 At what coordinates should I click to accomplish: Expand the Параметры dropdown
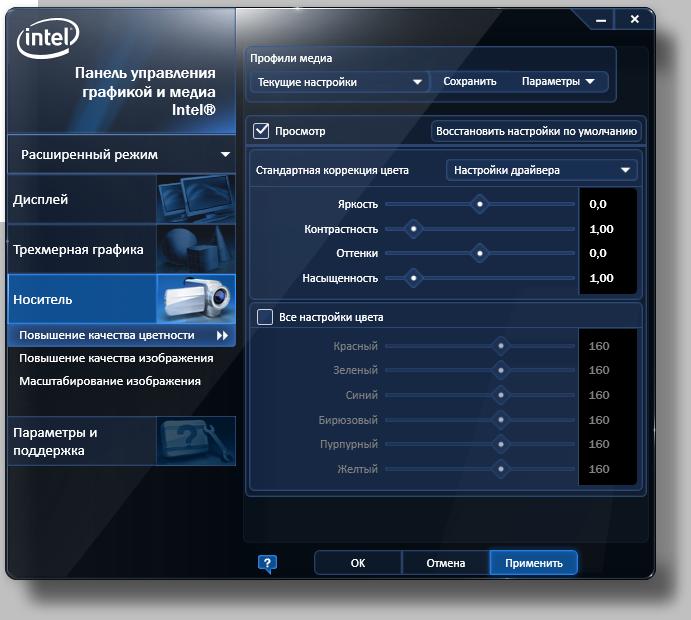pos(558,82)
